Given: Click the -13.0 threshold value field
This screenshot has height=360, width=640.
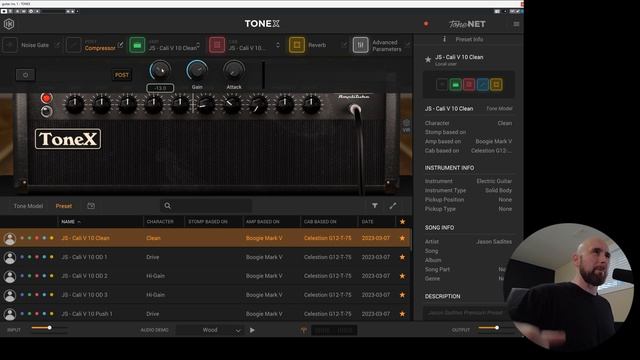Looking at the screenshot, I should coord(160,88).
